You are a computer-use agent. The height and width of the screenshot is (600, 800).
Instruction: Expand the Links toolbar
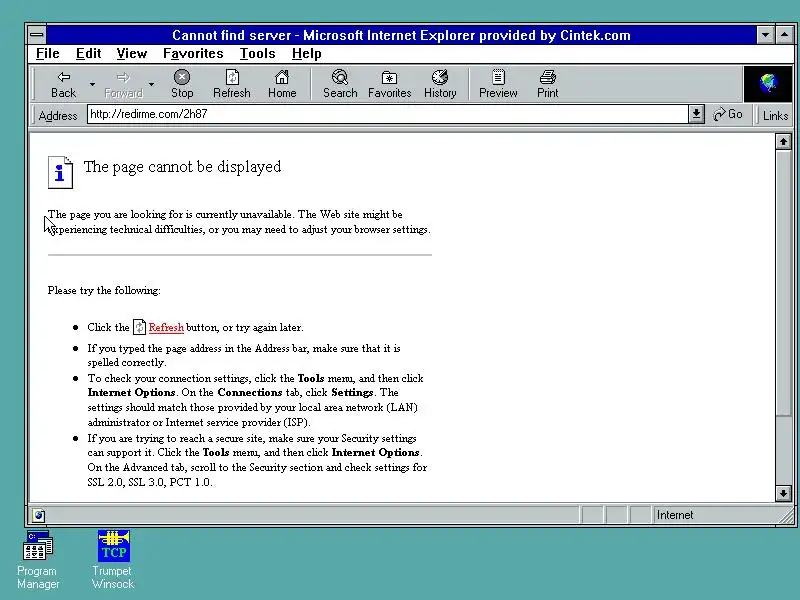tap(775, 115)
